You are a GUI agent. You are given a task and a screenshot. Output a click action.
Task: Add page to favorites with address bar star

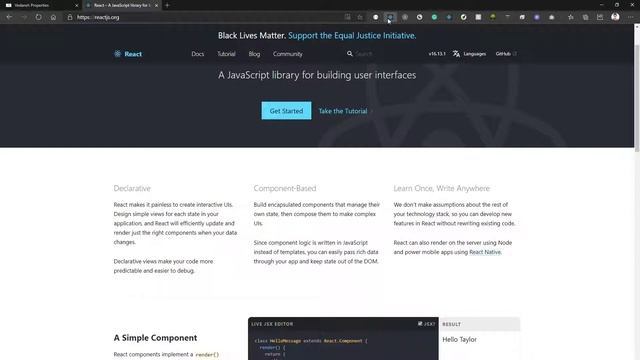click(x=360, y=17)
